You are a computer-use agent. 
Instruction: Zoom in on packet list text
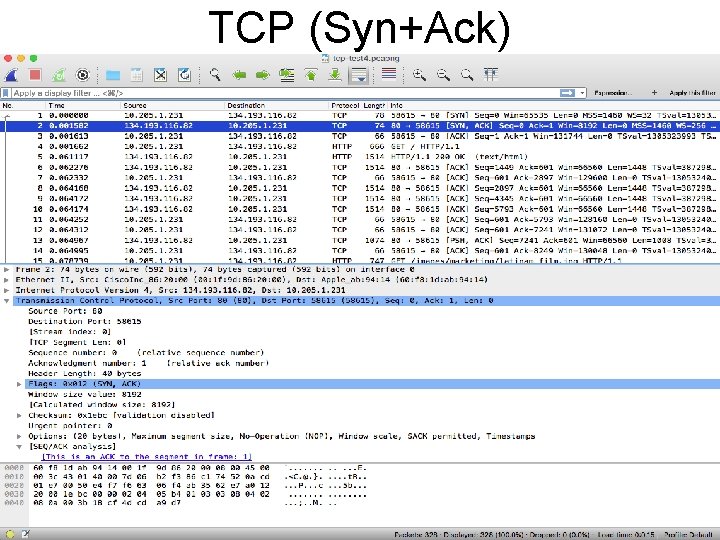click(x=419, y=75)
